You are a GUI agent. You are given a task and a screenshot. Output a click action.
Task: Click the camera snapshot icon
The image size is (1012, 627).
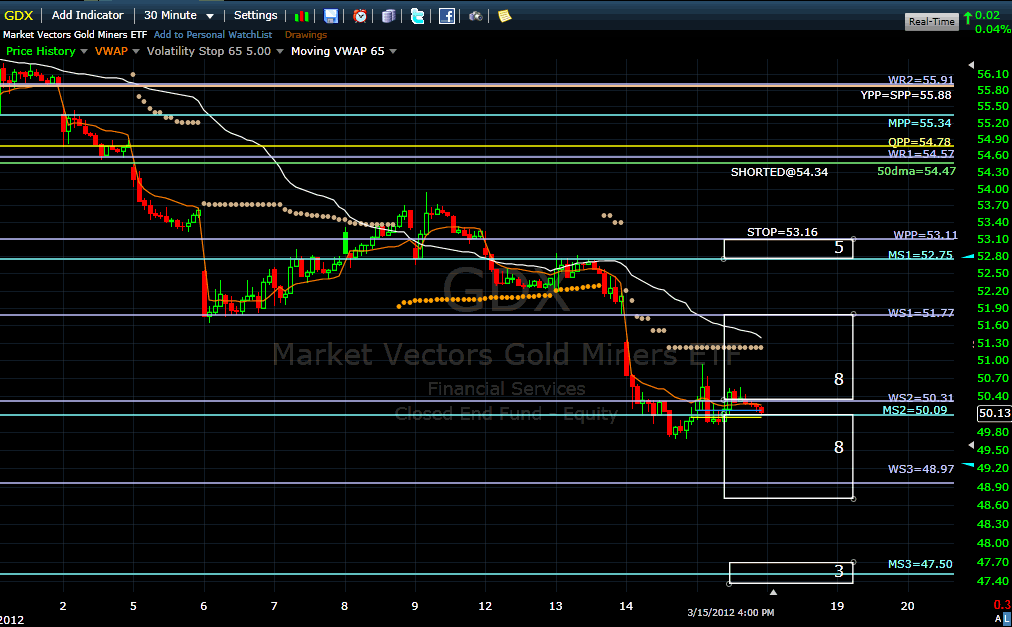(476, 16)
